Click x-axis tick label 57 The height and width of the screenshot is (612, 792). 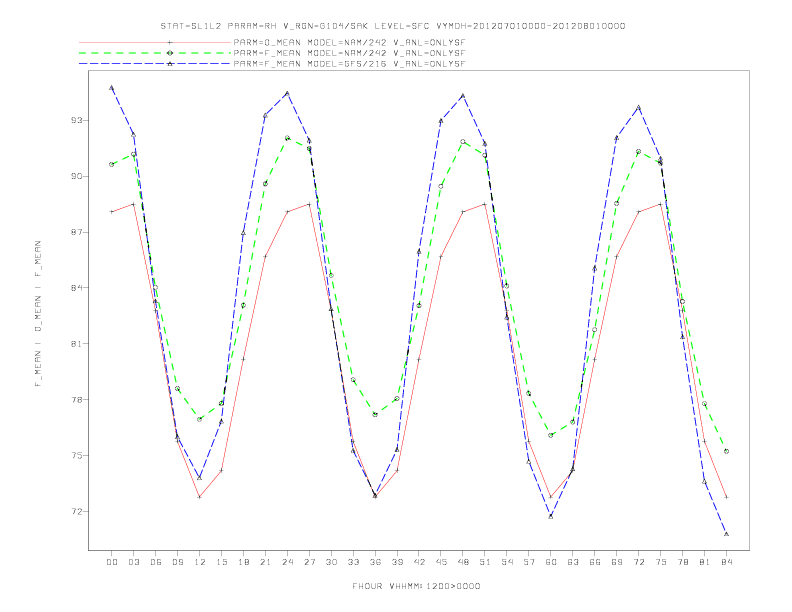529,562
